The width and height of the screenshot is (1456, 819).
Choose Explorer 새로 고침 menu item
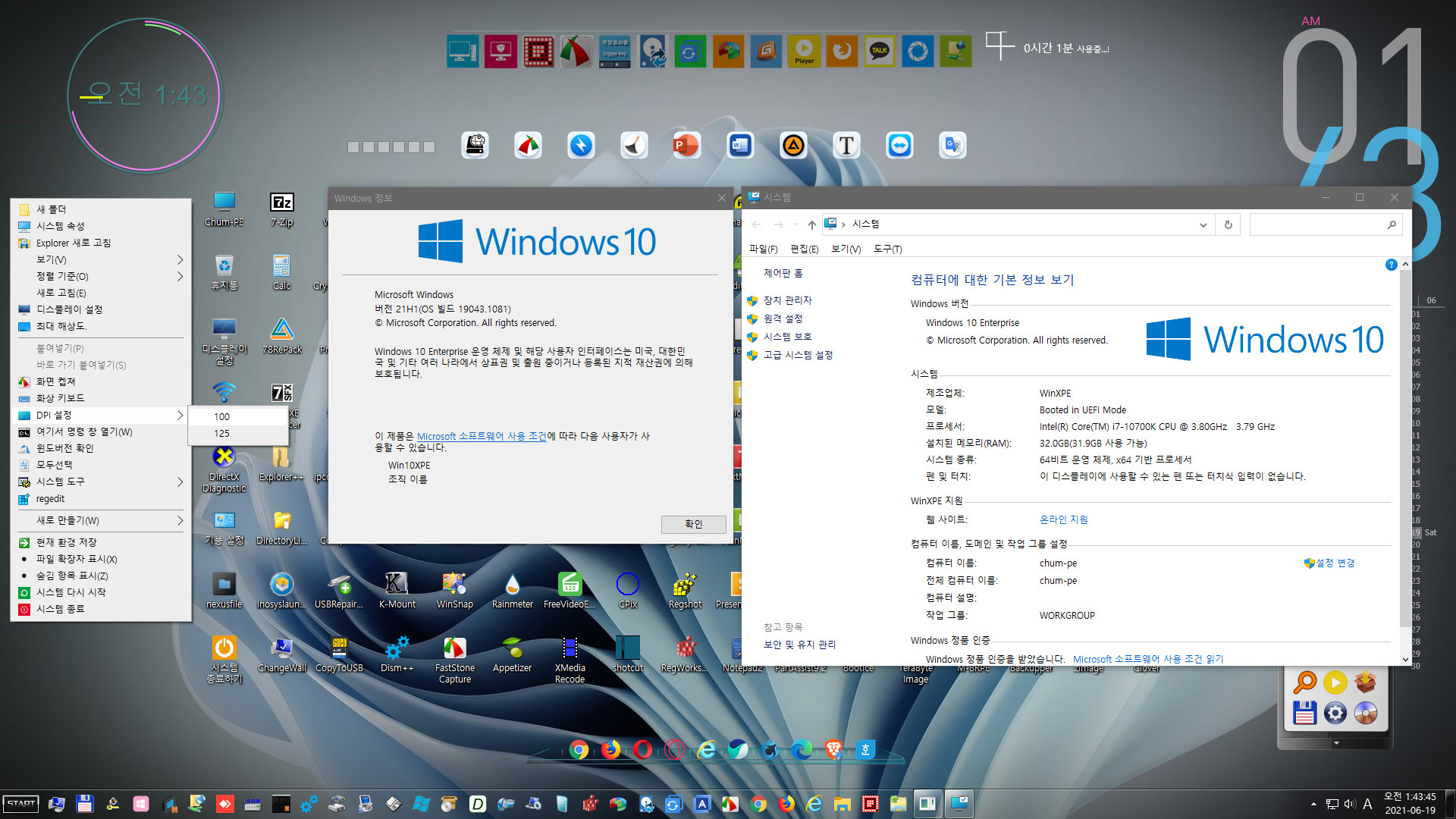point(100,243)
